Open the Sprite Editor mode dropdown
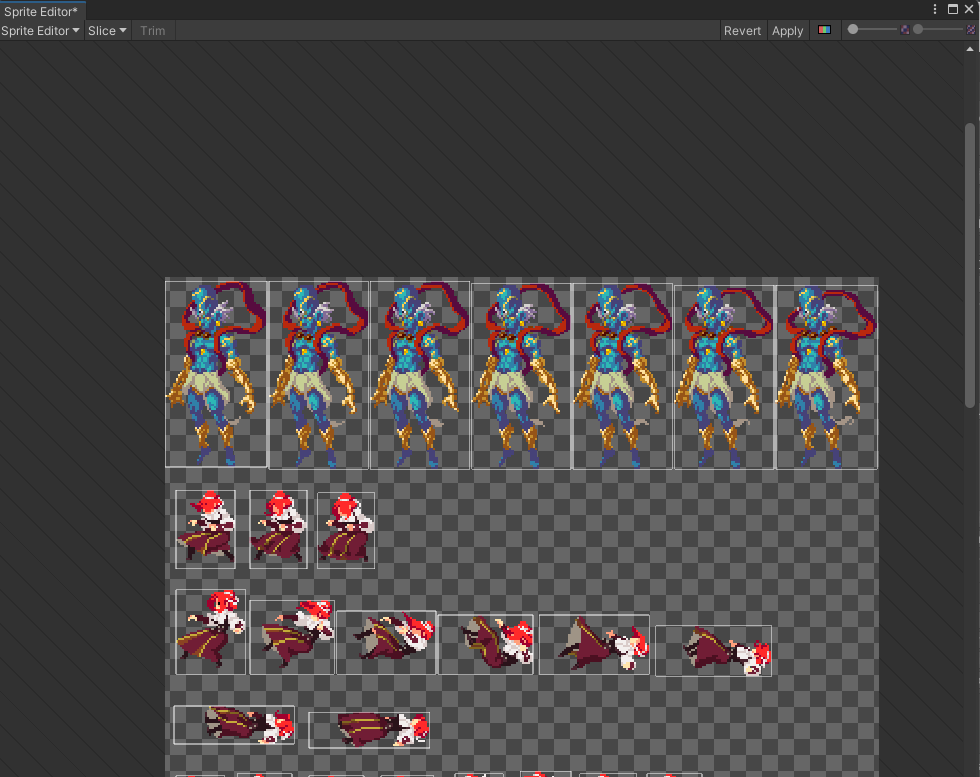980x777 pixels. (x=38, y=30)
